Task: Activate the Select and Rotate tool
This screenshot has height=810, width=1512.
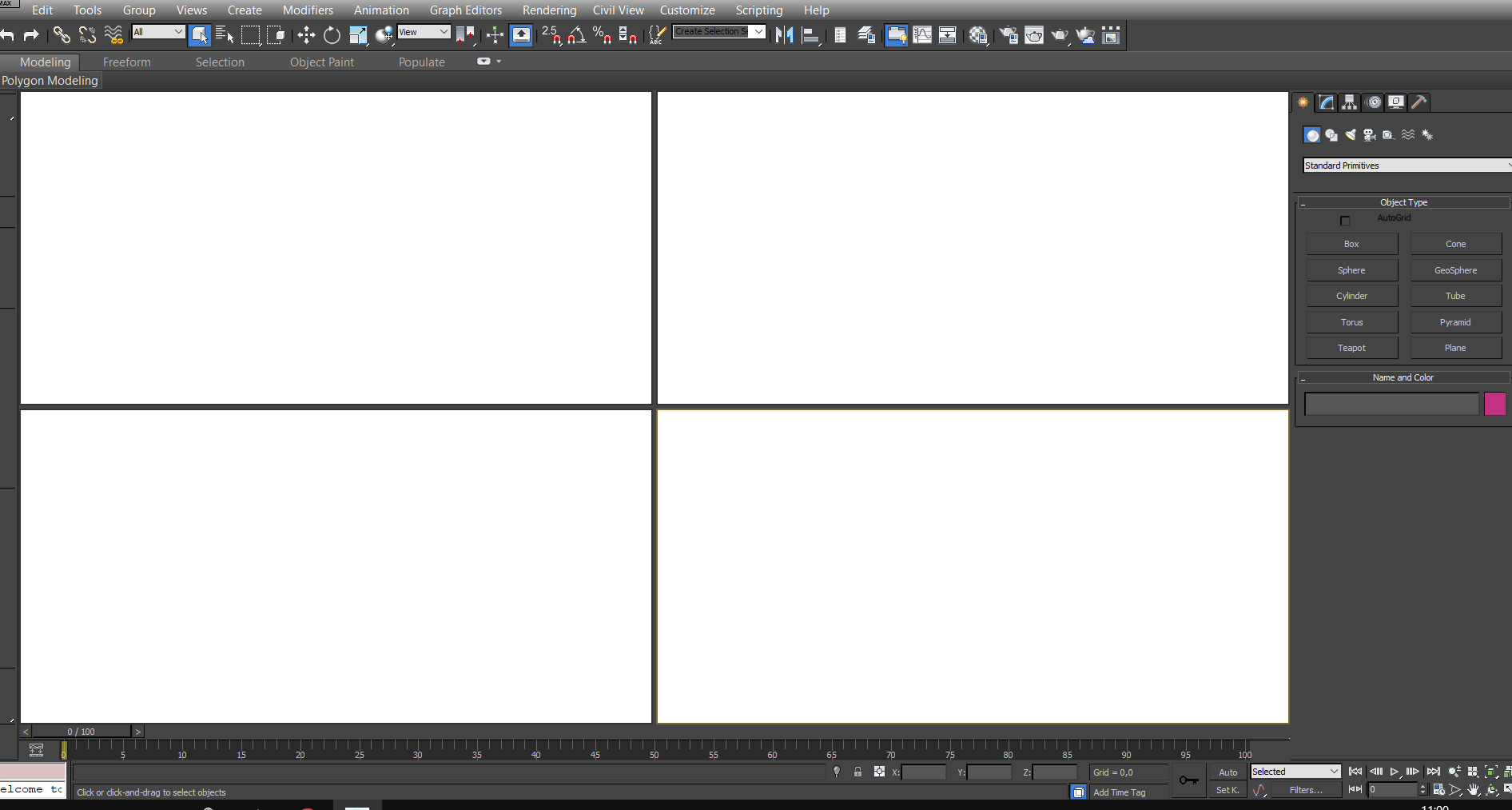Action: point(332,34)
